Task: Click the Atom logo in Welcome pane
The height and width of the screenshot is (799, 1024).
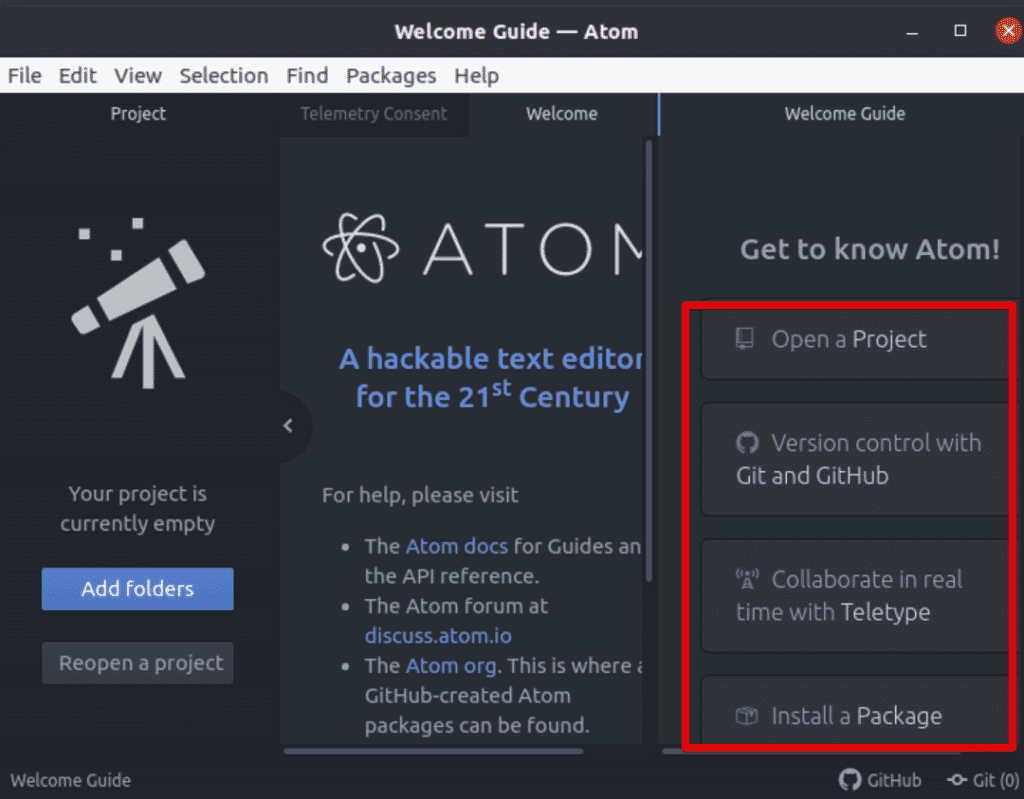Action: click(x=360, y=247)
